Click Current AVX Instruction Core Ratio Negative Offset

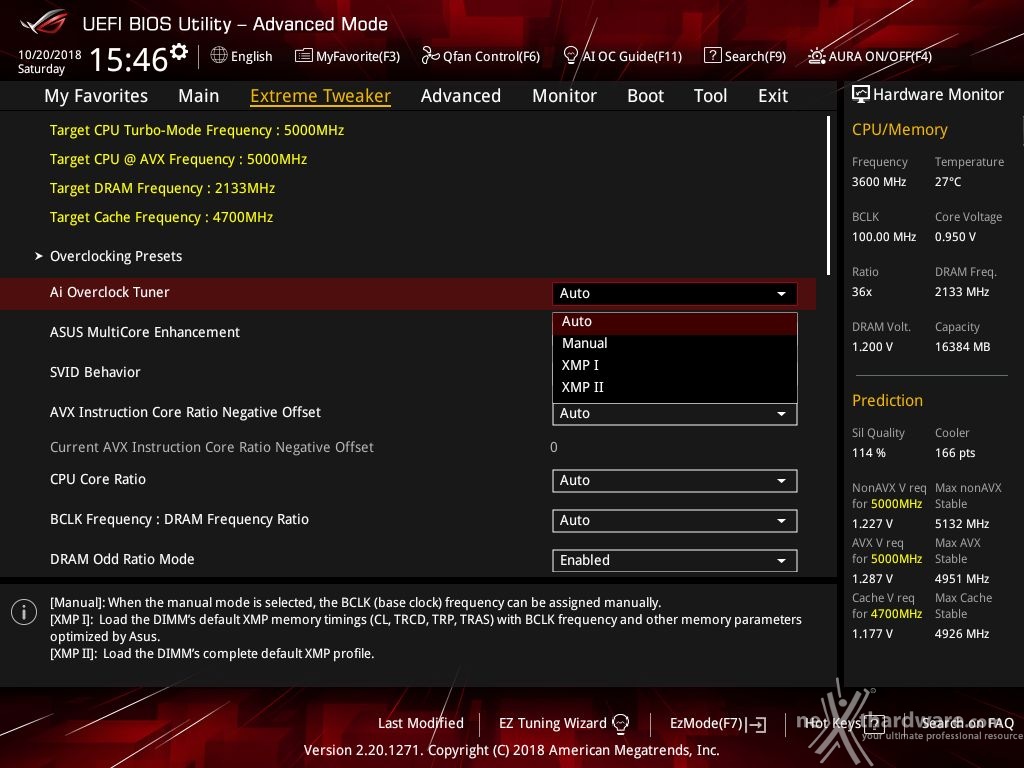pyautogui.click(x=212, y=447)
